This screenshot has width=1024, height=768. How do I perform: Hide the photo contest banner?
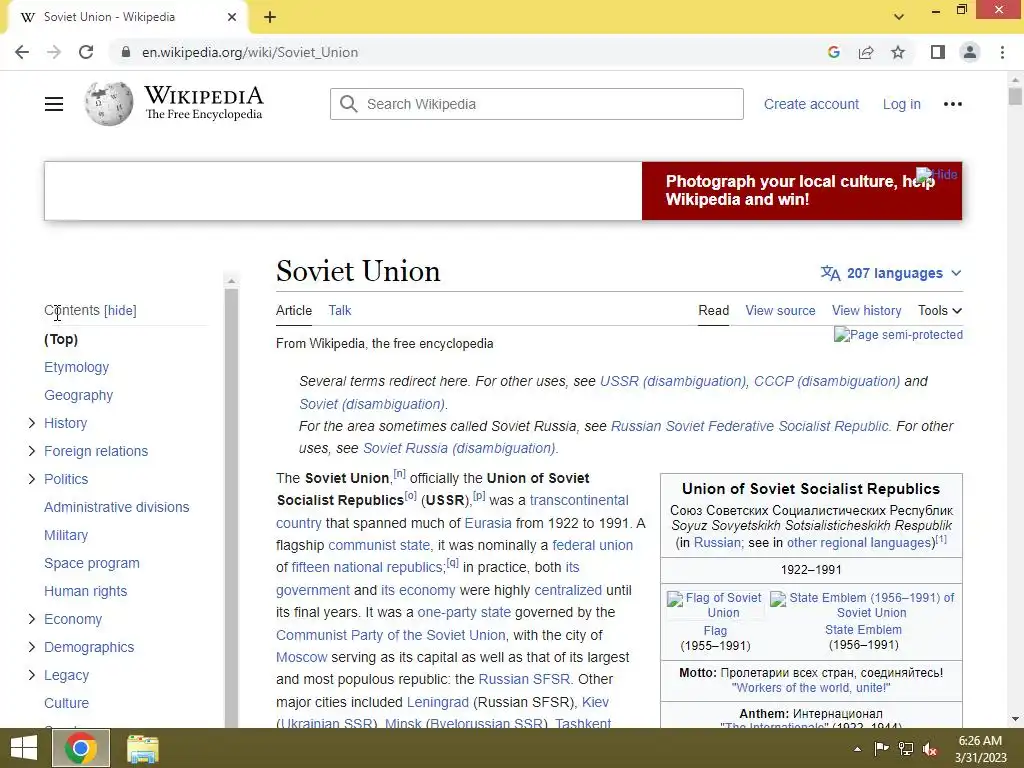click(x=937, y=174)
